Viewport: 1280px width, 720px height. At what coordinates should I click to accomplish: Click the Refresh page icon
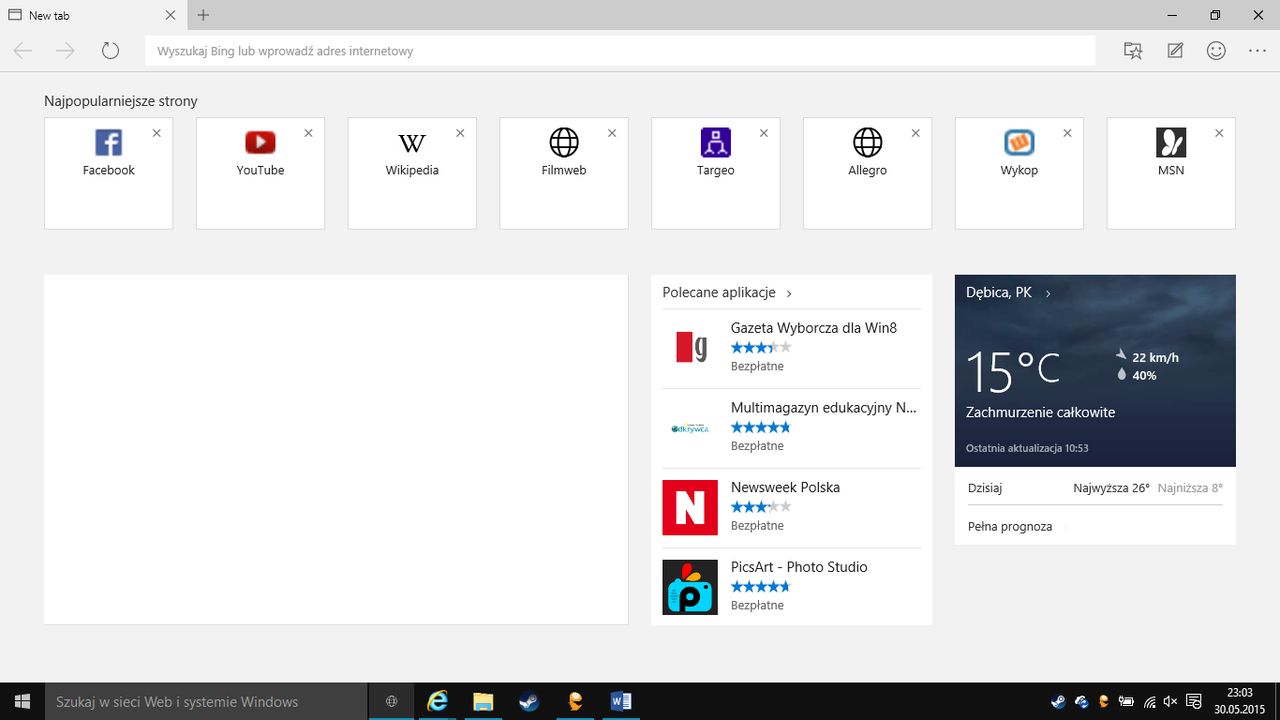[x=110, y=51]
